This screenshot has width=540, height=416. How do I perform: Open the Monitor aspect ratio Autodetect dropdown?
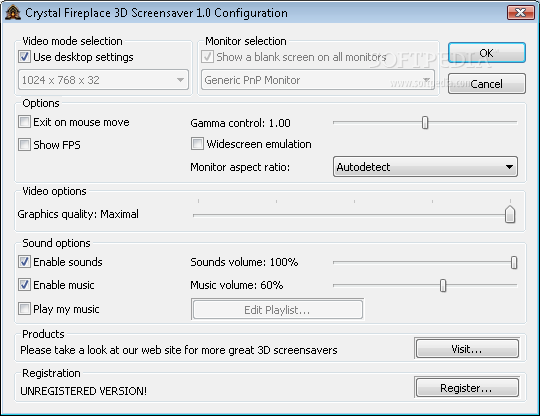[425, 167]
